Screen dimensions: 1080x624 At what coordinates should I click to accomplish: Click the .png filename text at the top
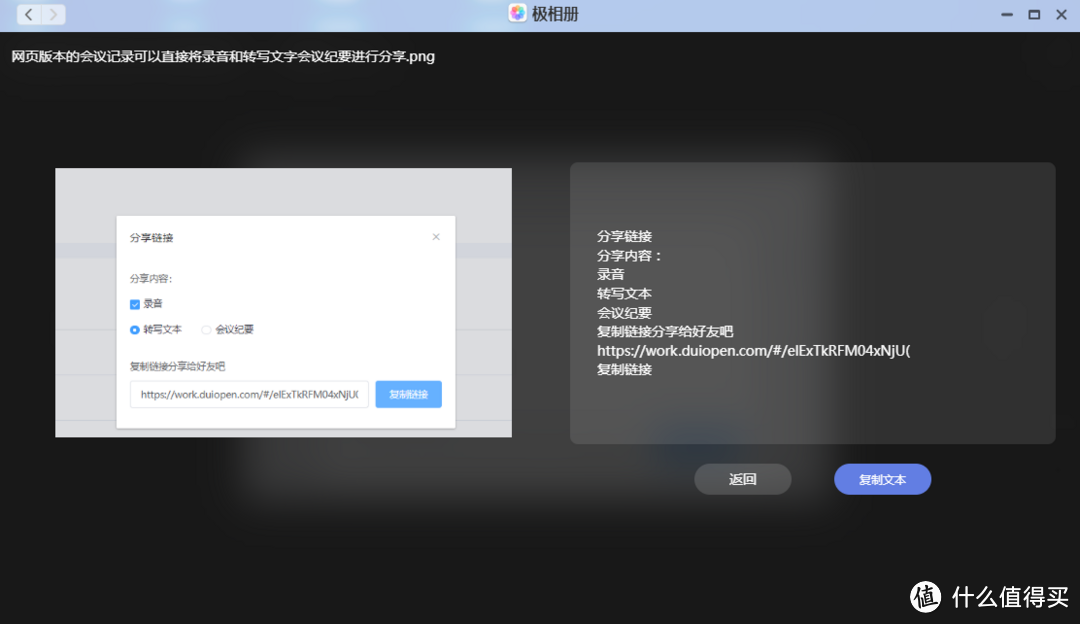point(222,57)
